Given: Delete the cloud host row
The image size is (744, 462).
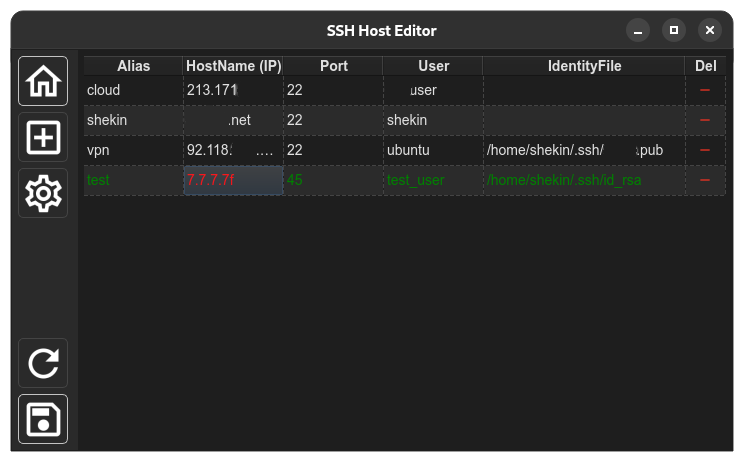Looking at the screenshot, I should coord(705,90).
